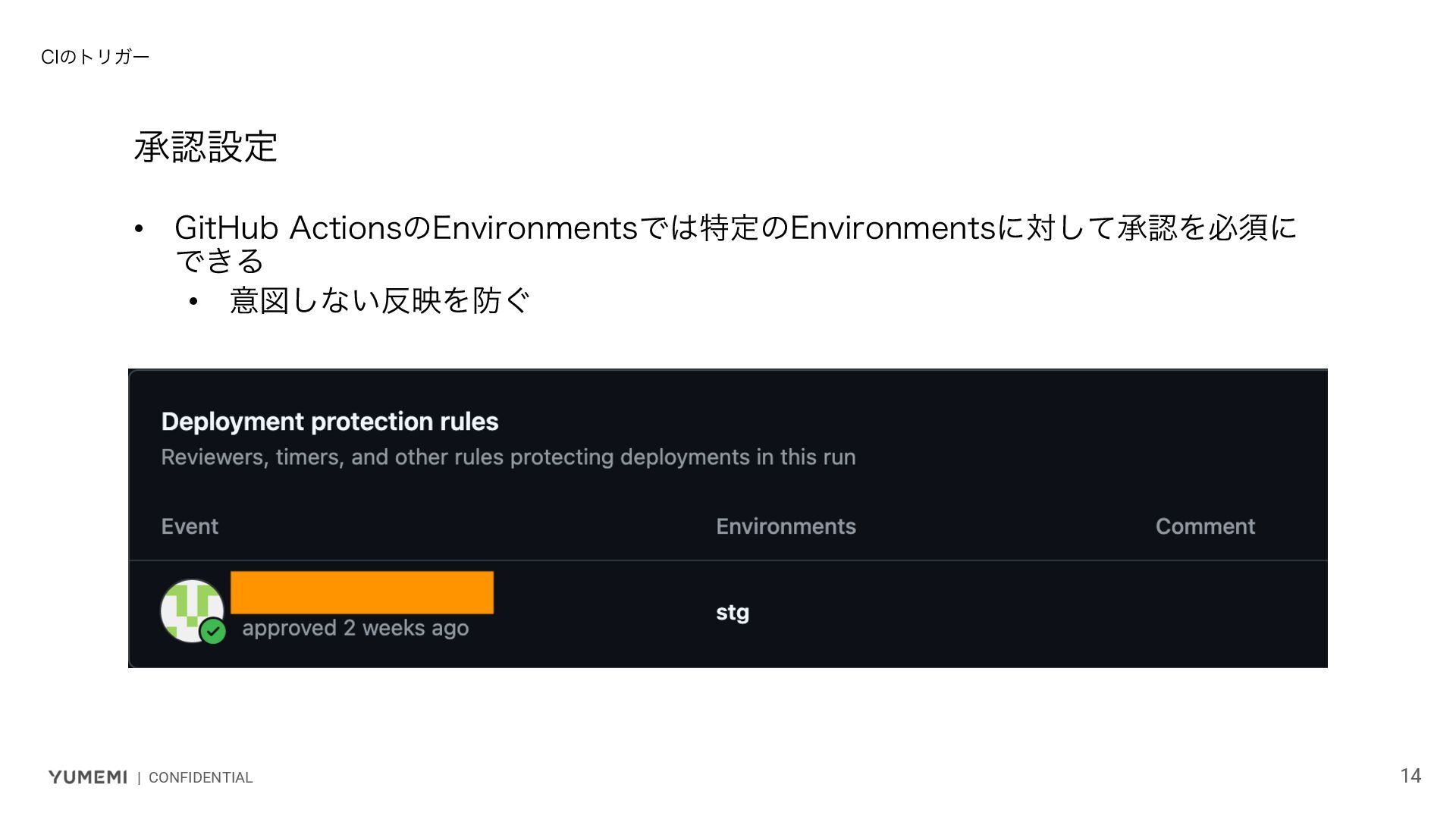Click the sub-bullet 意図しない反映を防ぐ
Image resolution: width=1456 pixels, height=819 pixels.
click(x=379, y=300)
